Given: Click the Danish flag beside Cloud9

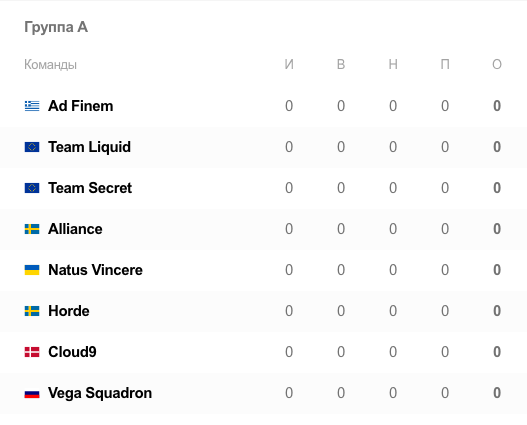Looking at the screenshot, I should [32, 352].
